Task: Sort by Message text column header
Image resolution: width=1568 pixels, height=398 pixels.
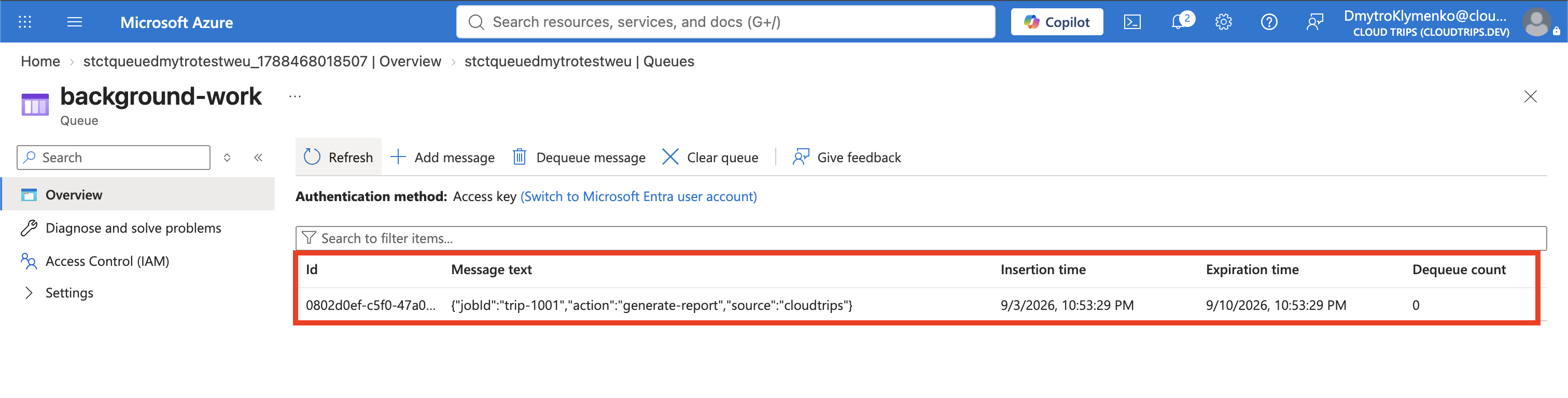Action: [491, 269]
